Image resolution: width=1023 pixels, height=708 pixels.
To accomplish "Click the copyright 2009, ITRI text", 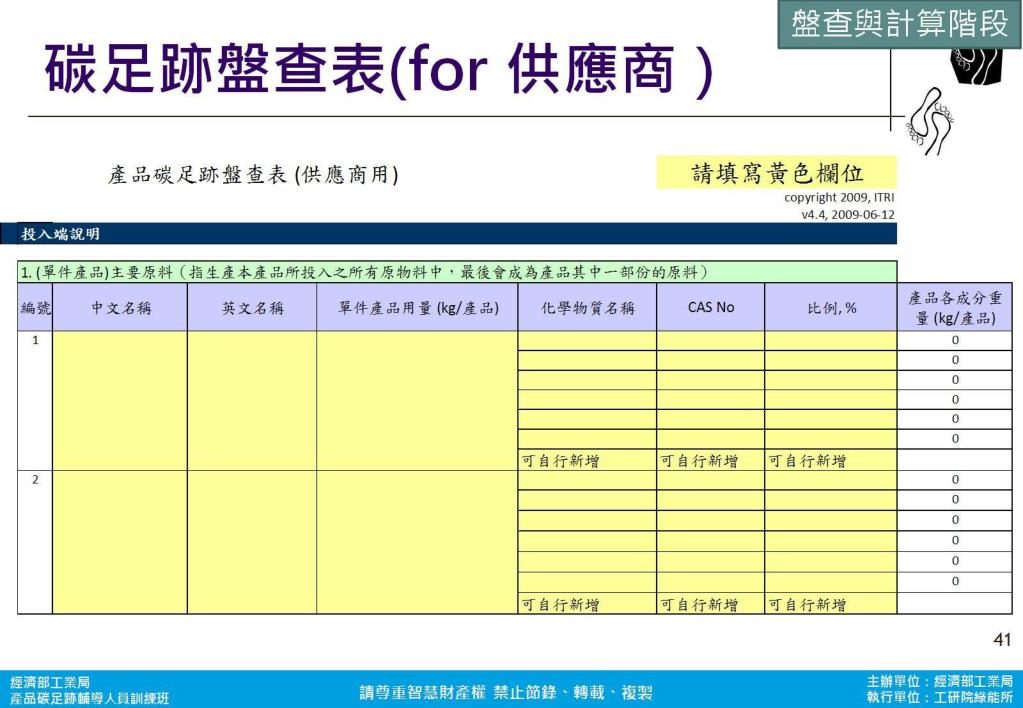I will click(839, 198).
